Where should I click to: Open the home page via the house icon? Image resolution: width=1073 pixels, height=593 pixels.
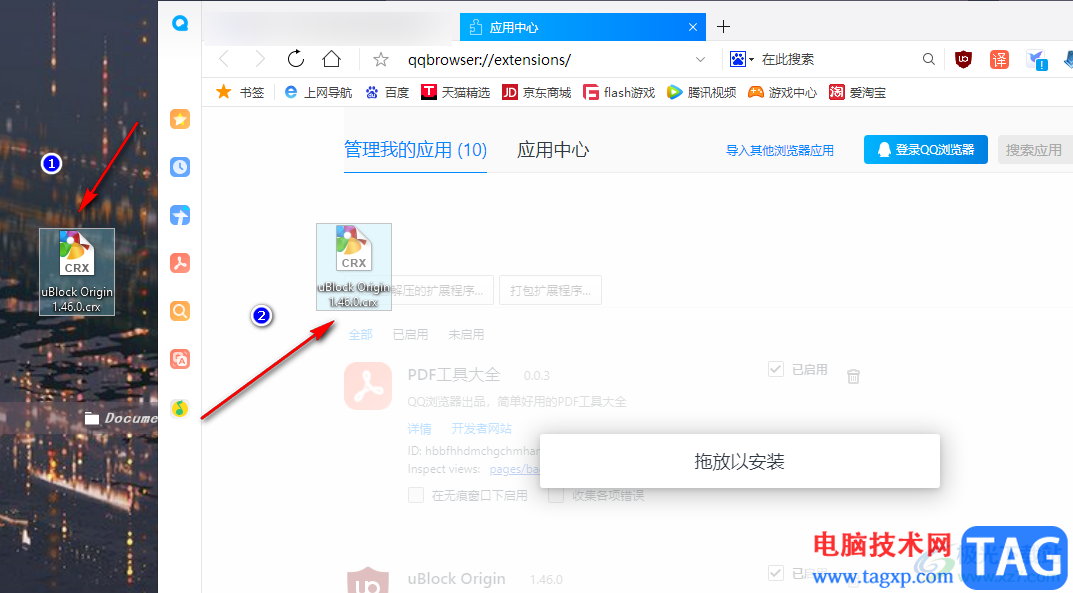click(332, 60)
